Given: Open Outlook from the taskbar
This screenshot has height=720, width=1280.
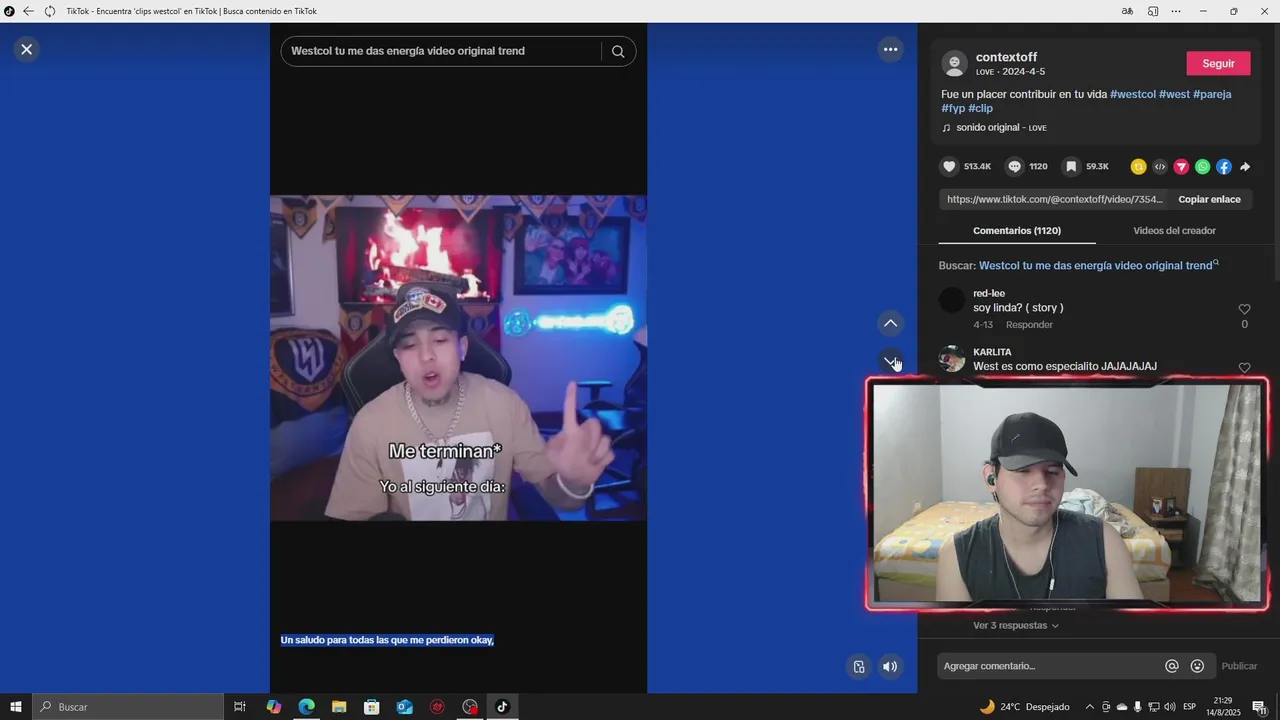Looking at the screenshot, I should (404, 707).
